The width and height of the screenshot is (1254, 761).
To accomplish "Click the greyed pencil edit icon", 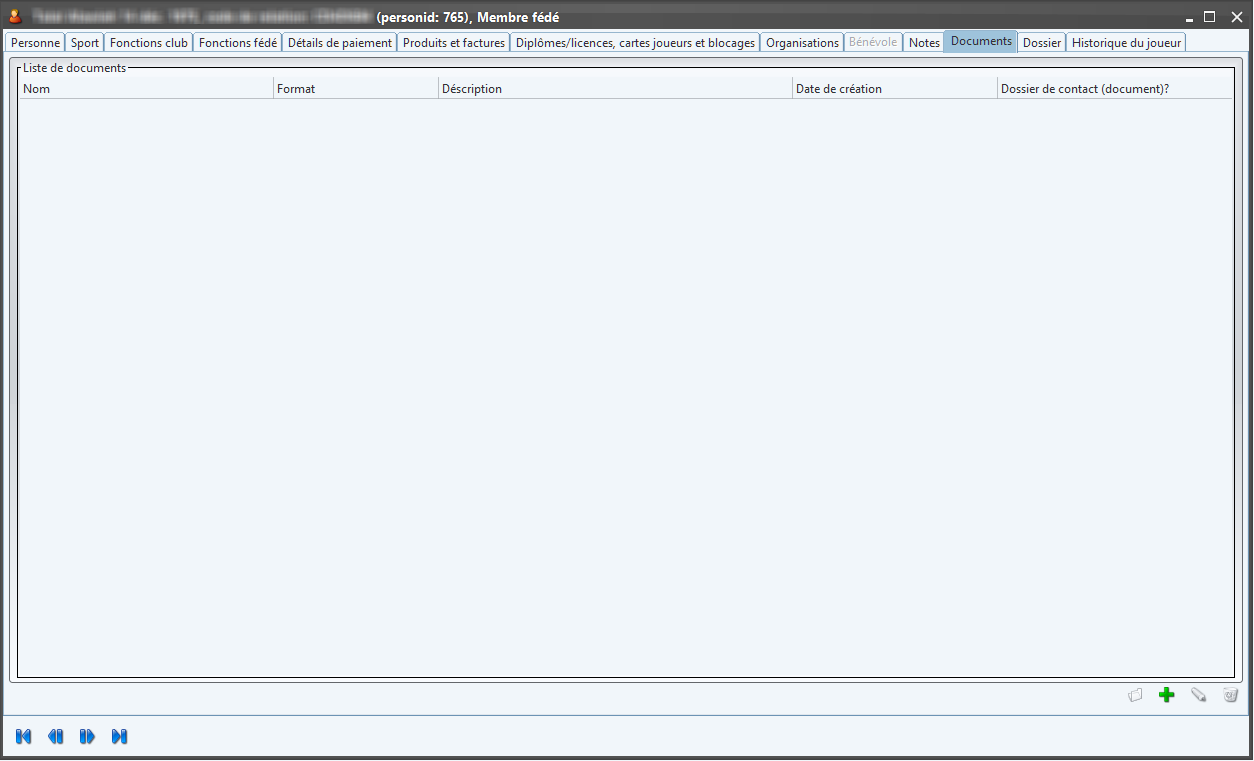I will tap(1198, 695).
